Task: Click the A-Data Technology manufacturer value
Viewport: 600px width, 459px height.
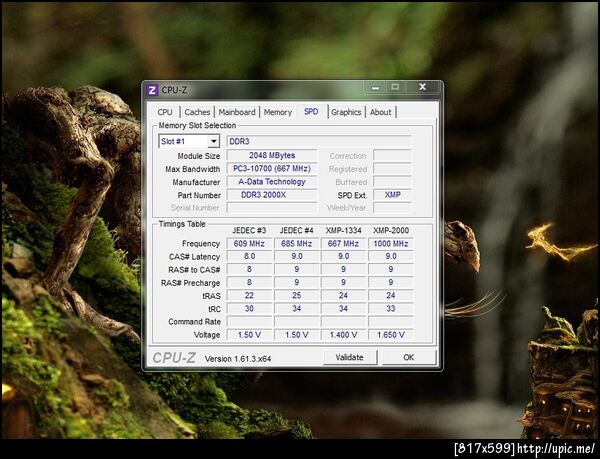Action: 272,182
